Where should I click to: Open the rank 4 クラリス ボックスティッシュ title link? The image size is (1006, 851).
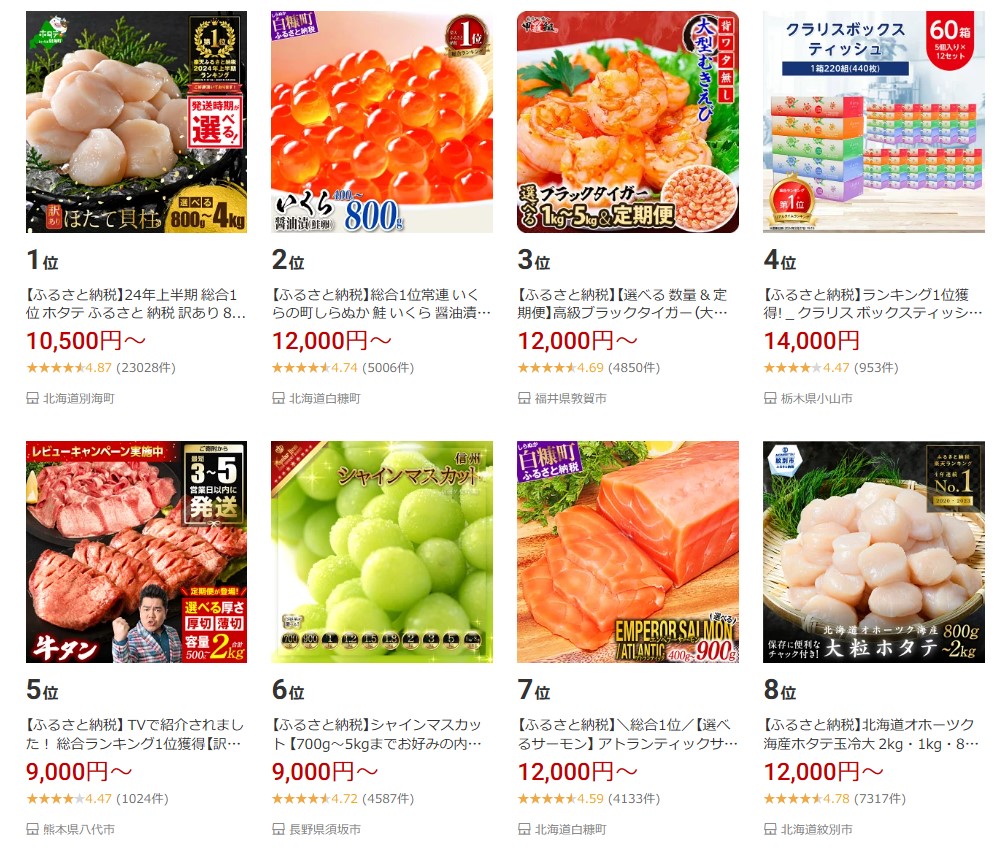pyautogui.click(x=873, y=304)
